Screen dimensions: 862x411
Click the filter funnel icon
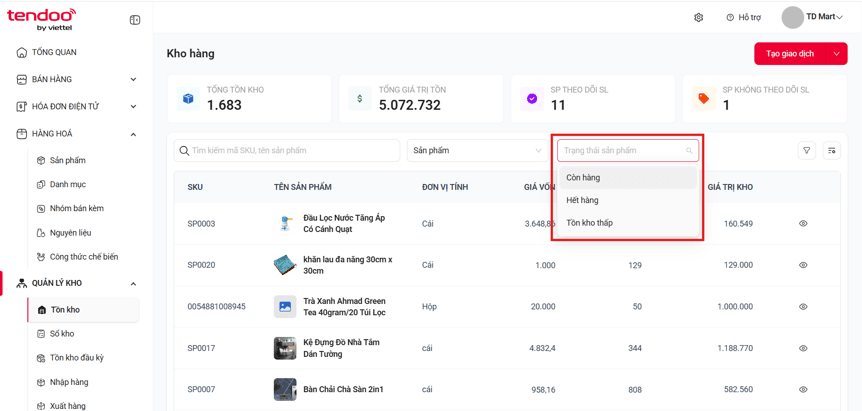(x=806, y=151)
